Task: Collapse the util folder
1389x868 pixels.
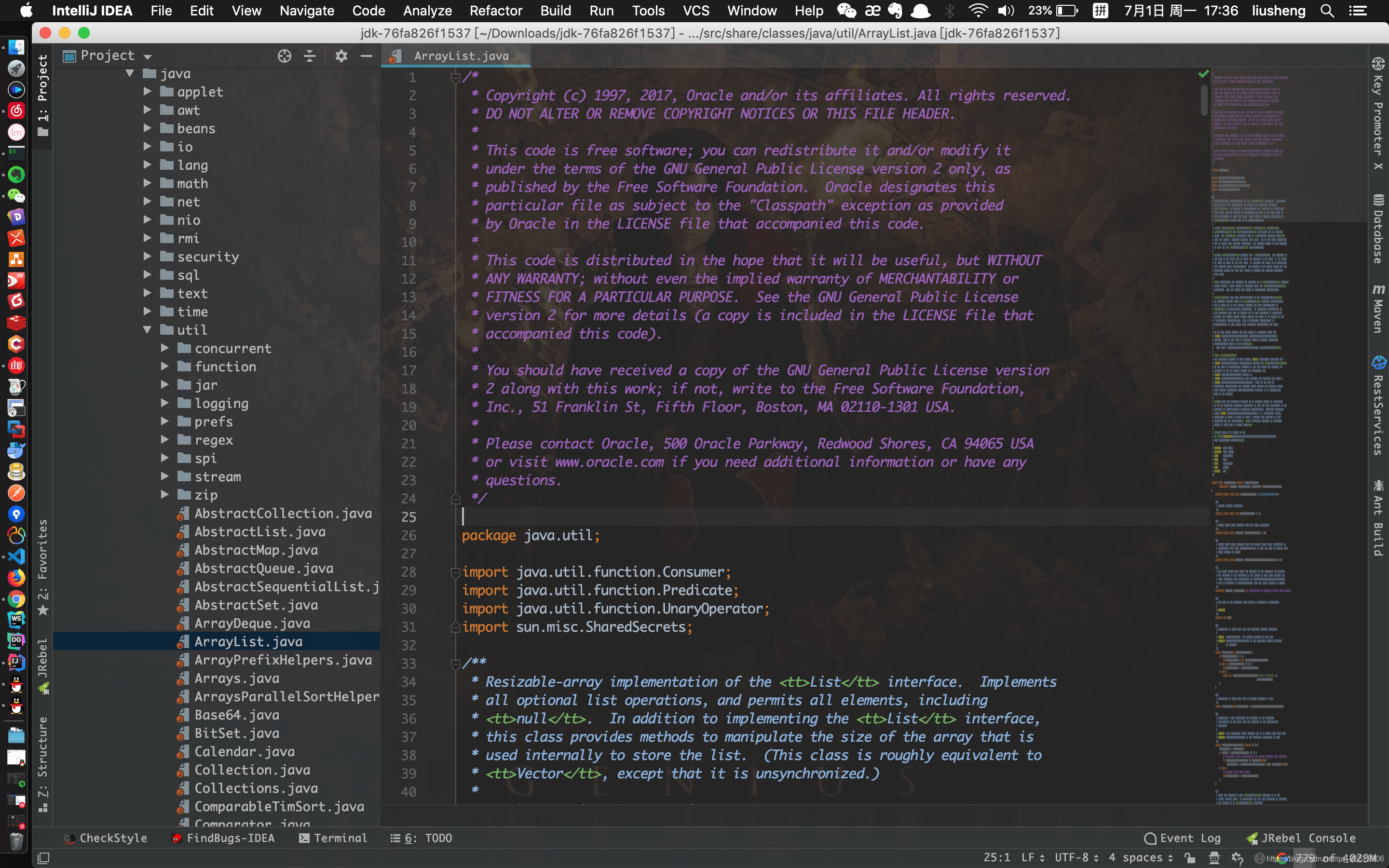Action: tap(147, 330)
